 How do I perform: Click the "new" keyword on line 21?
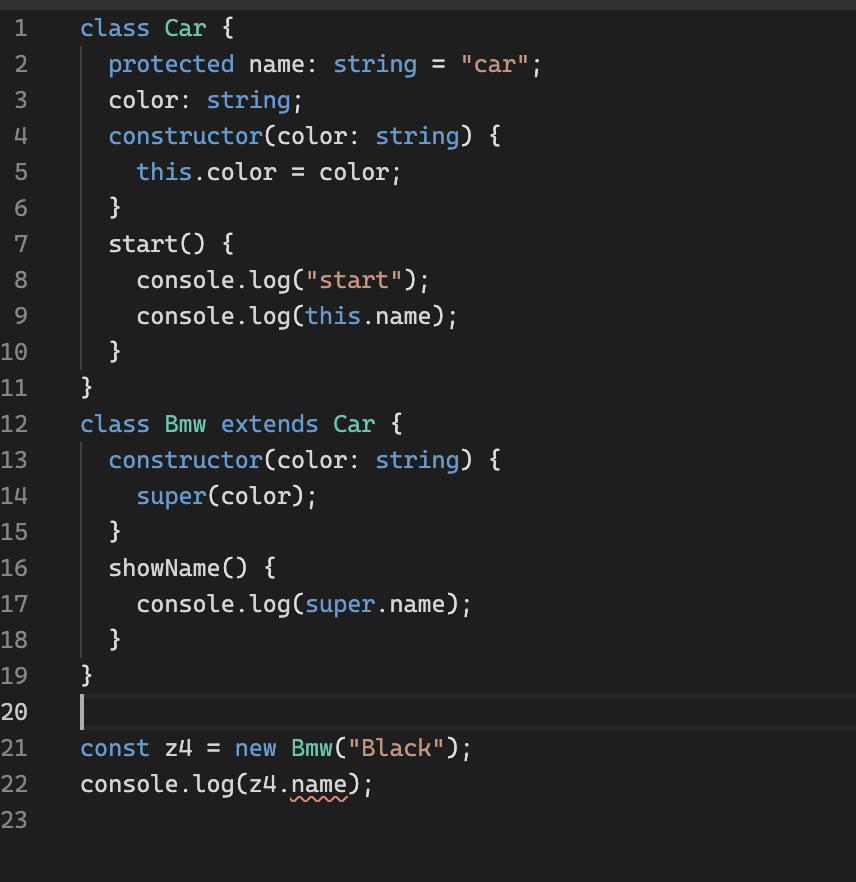[x=255, y=748]
